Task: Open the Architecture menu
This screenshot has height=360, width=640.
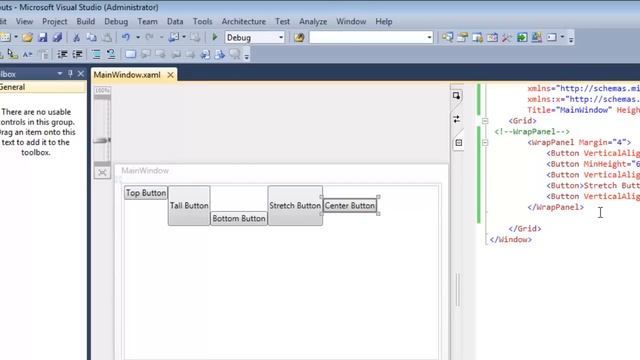Action: 244,22
